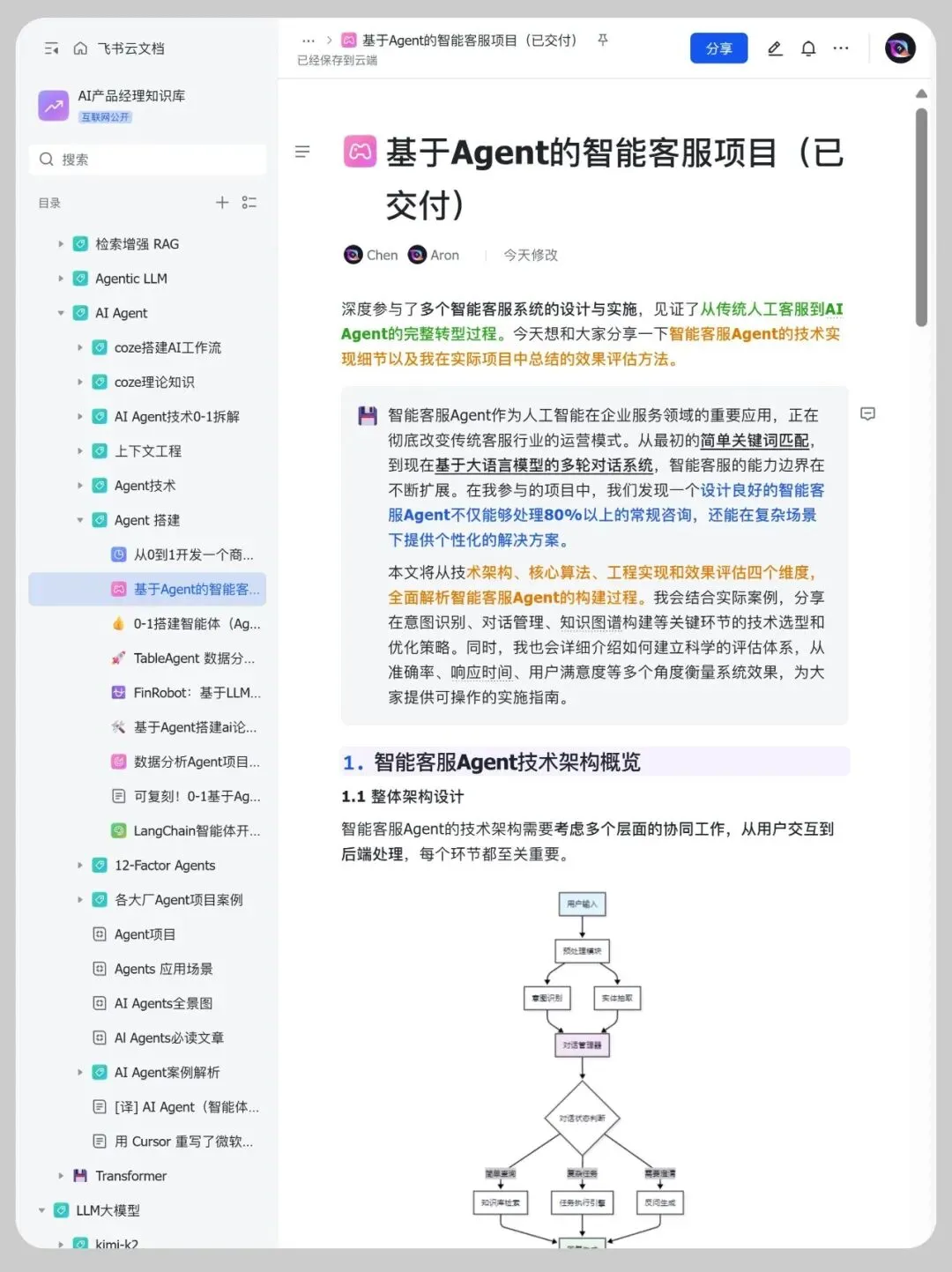
Task: Click the save icon in the callout block
Action: tap(368, 416)
